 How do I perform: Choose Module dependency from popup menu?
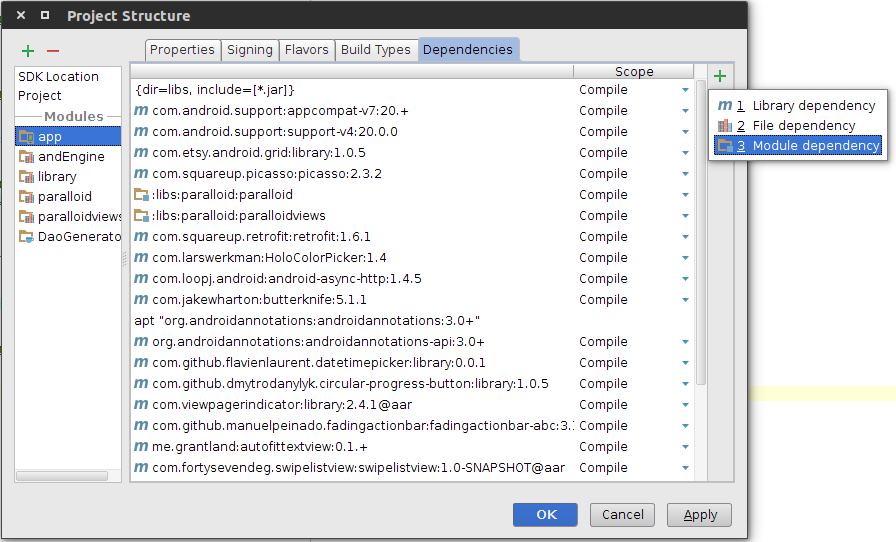point(797,146)
